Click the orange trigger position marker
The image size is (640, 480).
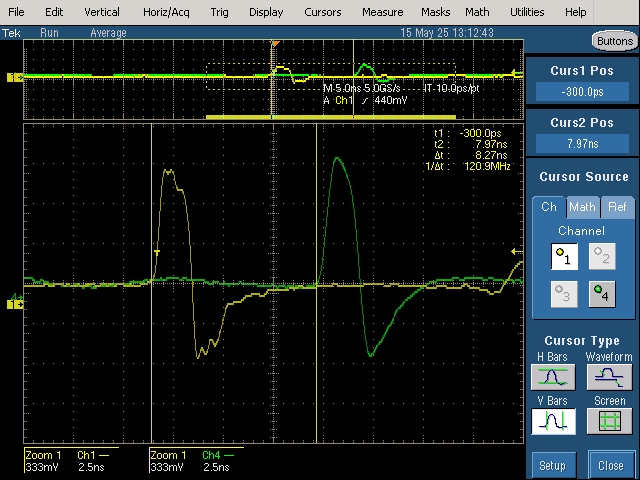[x=276, y=43]
